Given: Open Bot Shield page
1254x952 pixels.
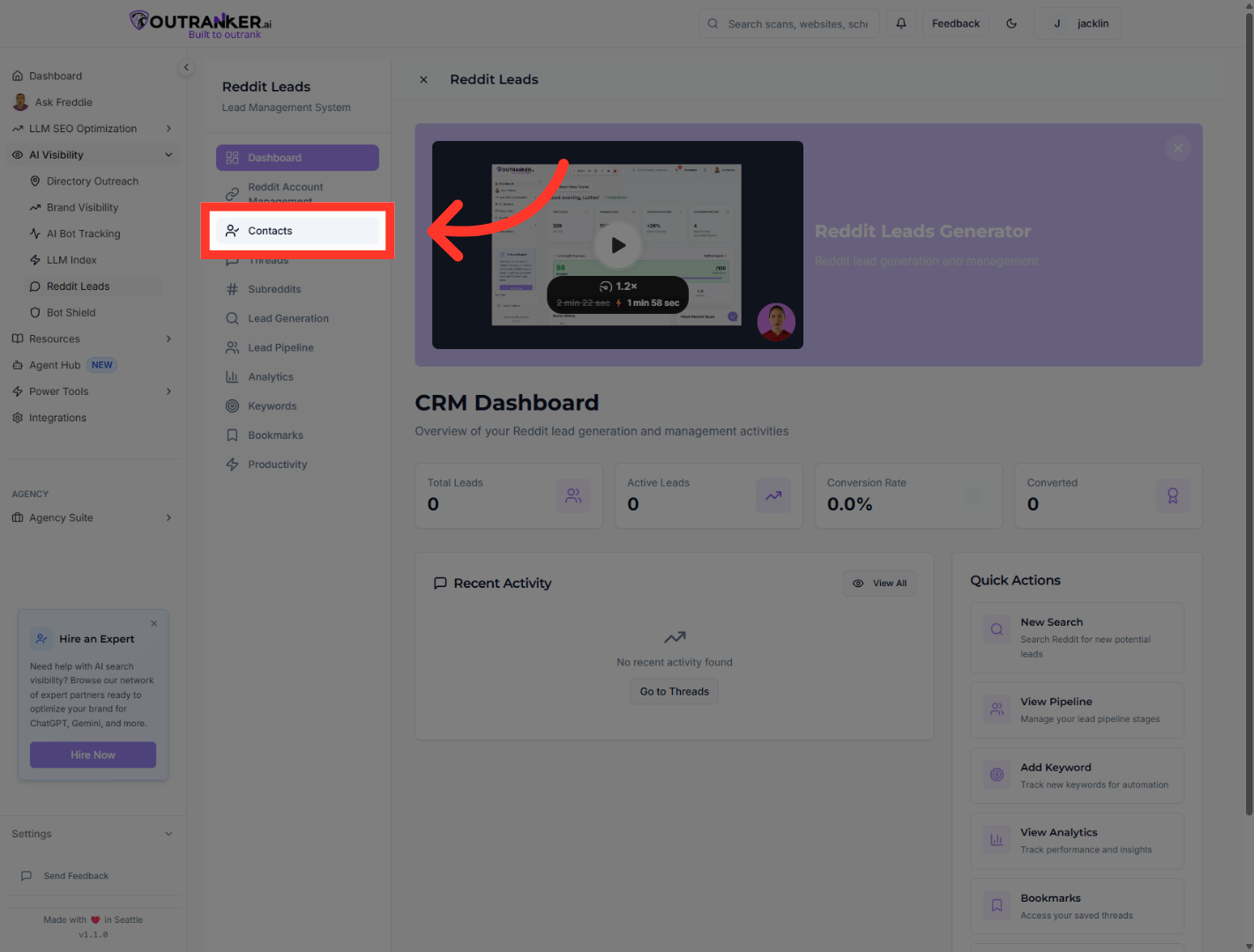Looking at the screenshot, I should coord(71,313).
